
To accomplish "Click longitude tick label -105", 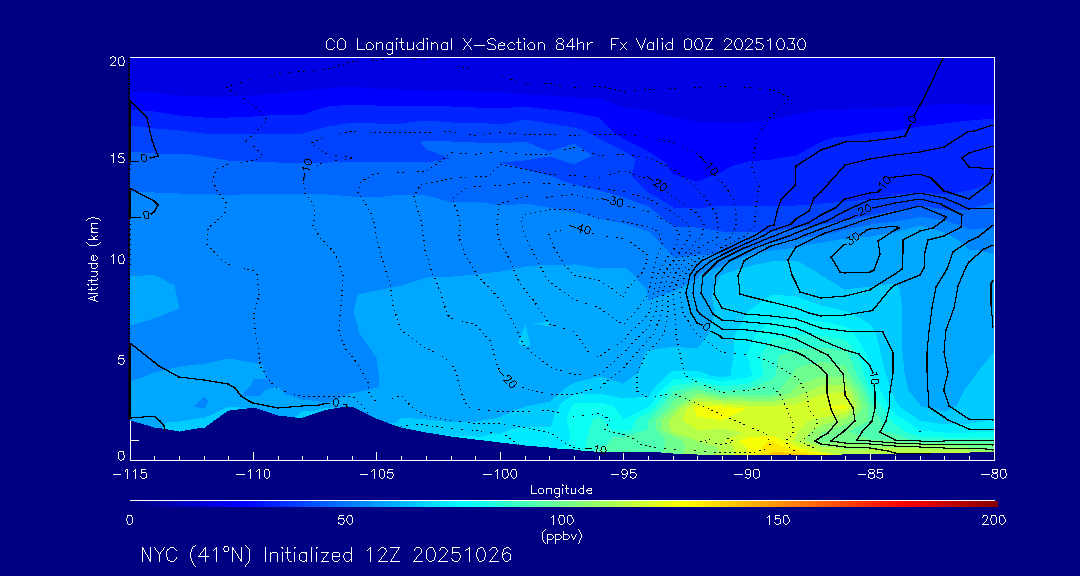I will click(x=377, y=475).
